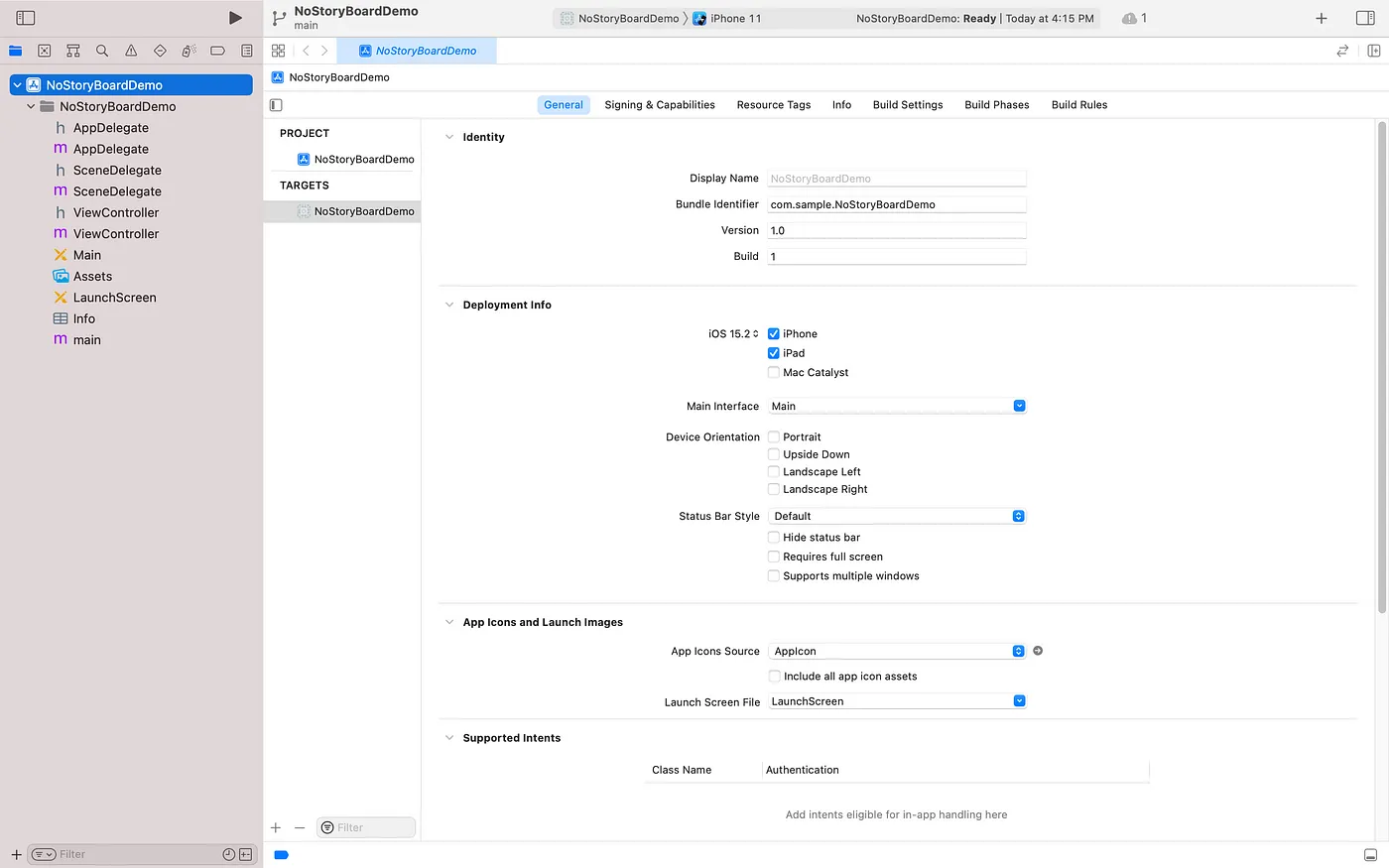This screenshot has width=1389, height=868.
Task: Select the NoStoryBoardDemo scheme in toolbar
Action: 620,18
